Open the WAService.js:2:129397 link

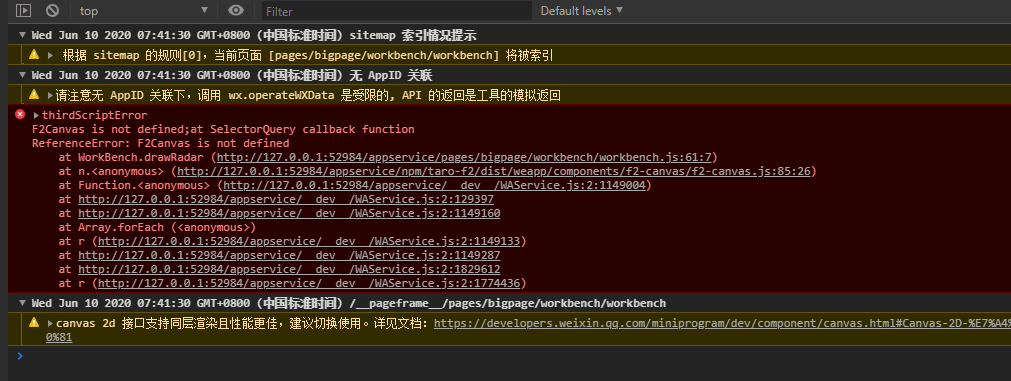(x=286, y=199)
